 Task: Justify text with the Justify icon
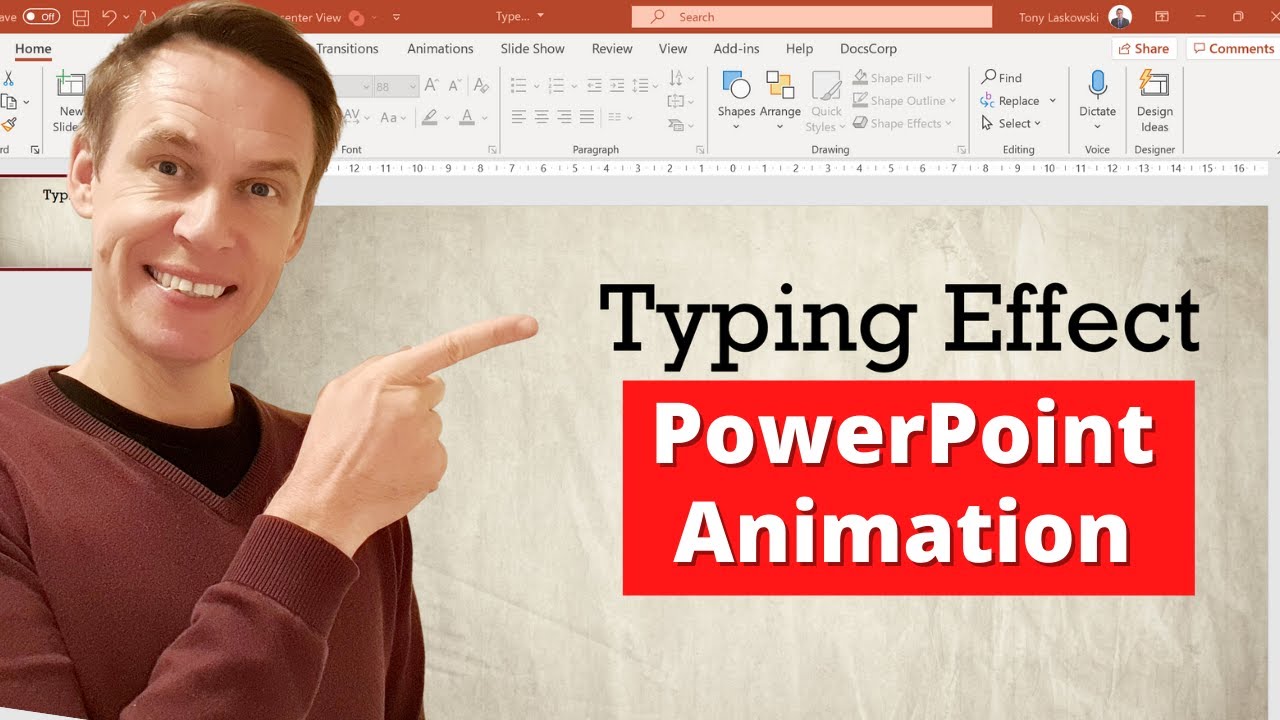pos(587,117)
